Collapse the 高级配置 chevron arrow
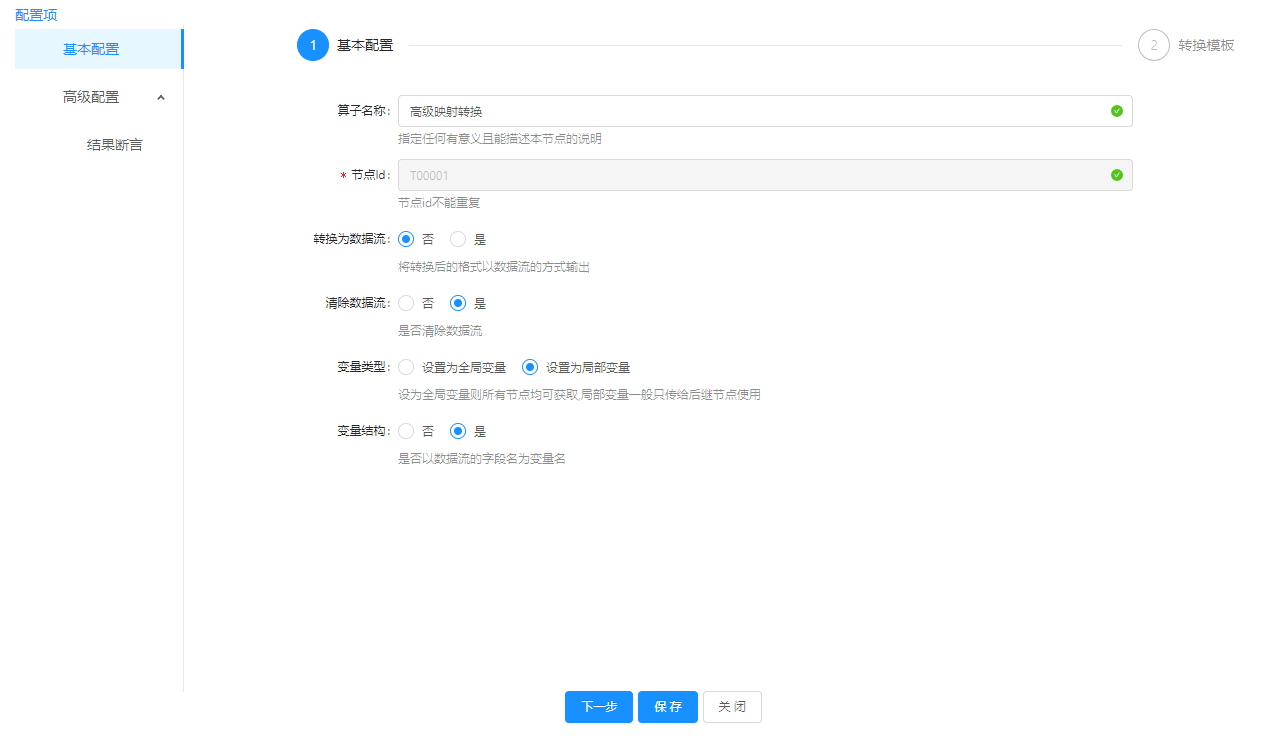 (x=161, y=97)
